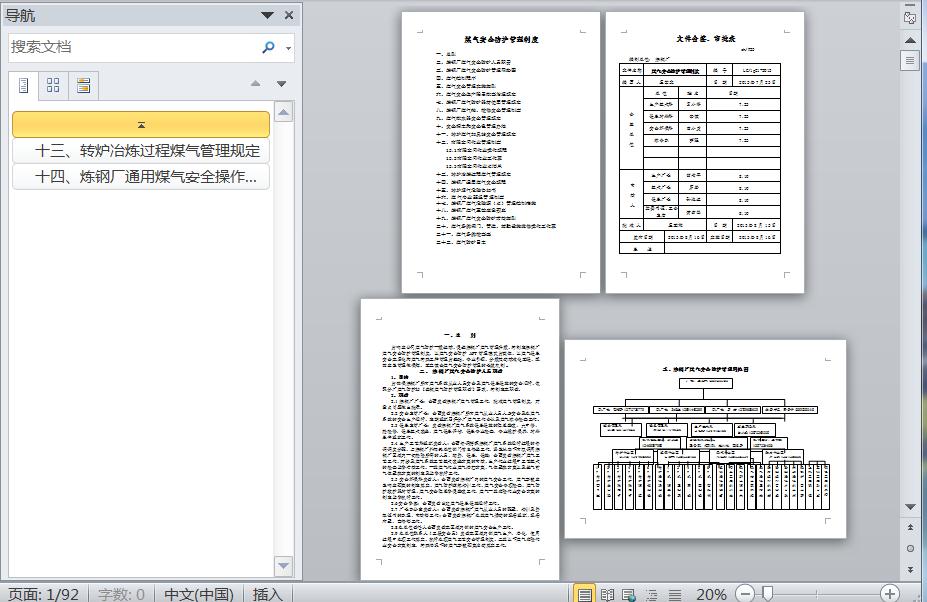Open the browse pages thumbnails tab
This screenshot has width=927, height=602.
(x=53, y=85)
